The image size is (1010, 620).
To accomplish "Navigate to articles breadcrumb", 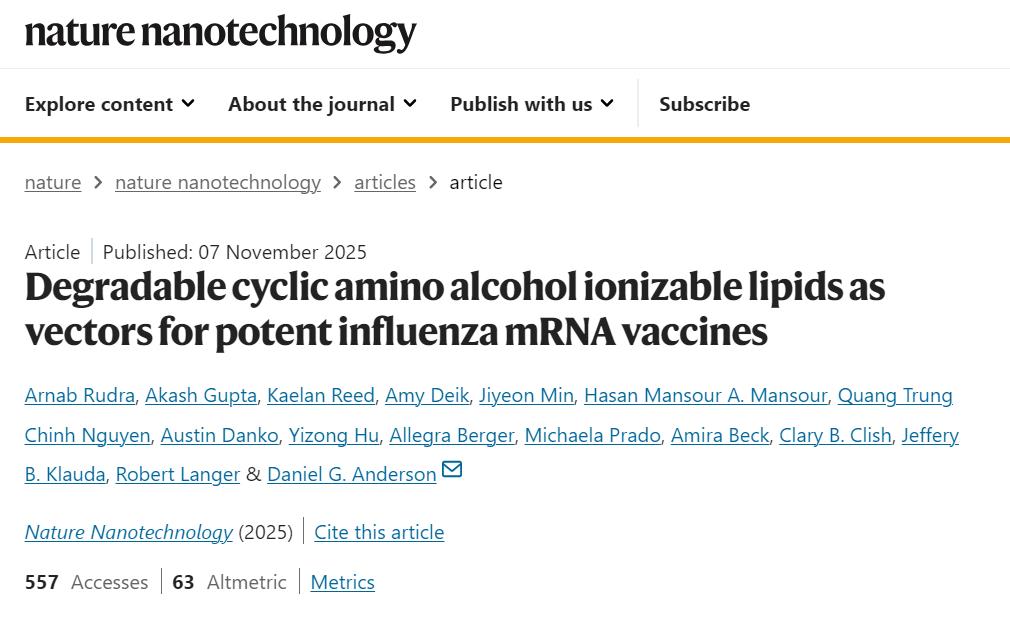I will (385, 182).
